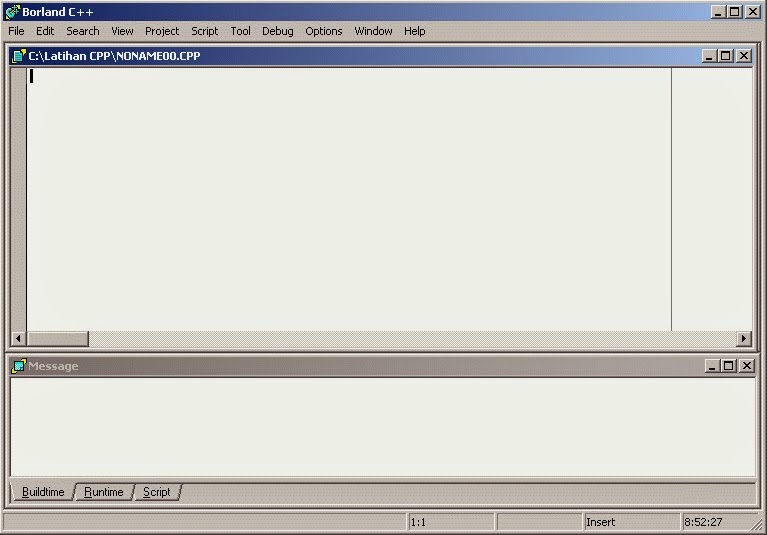
Task: Switch to the Runtime tab
Action: click(104, 491)
